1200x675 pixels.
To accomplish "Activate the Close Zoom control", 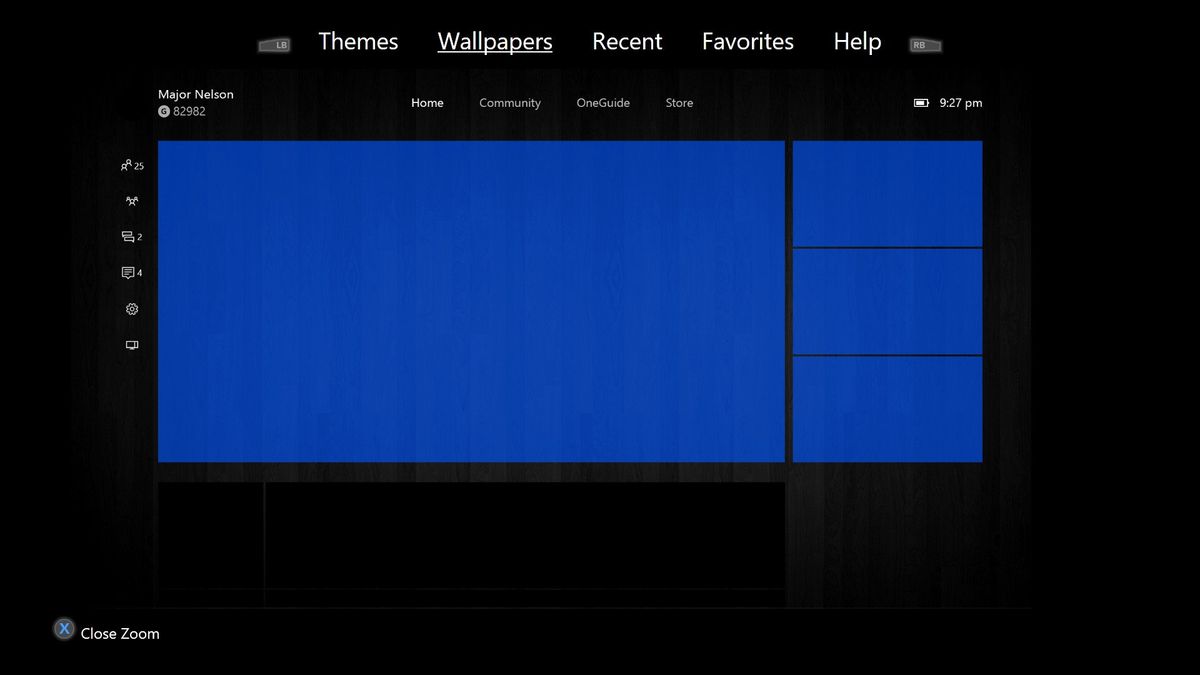I will pos(120,632).
